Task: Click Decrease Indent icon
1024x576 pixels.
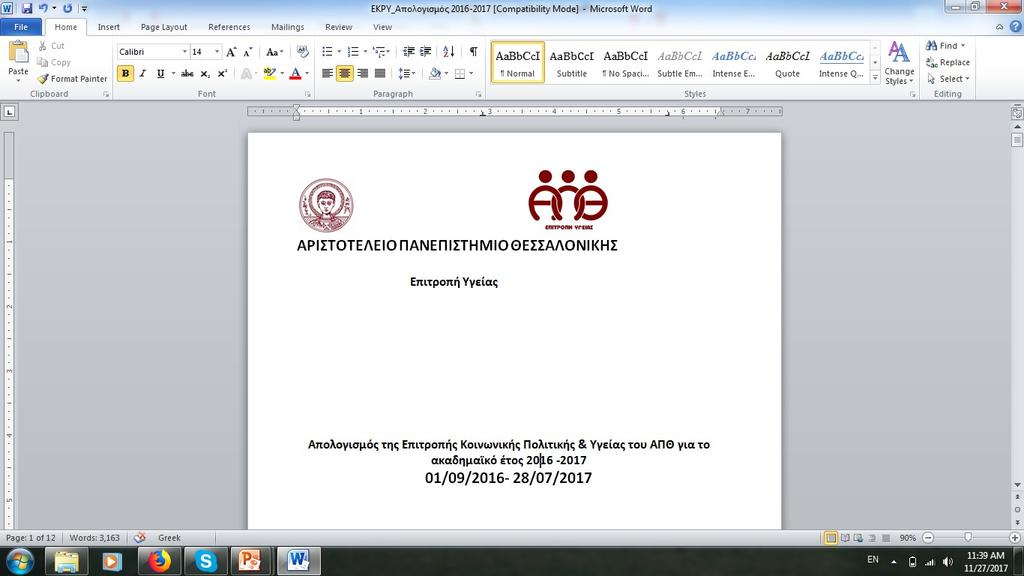Action: coord(409,52)
